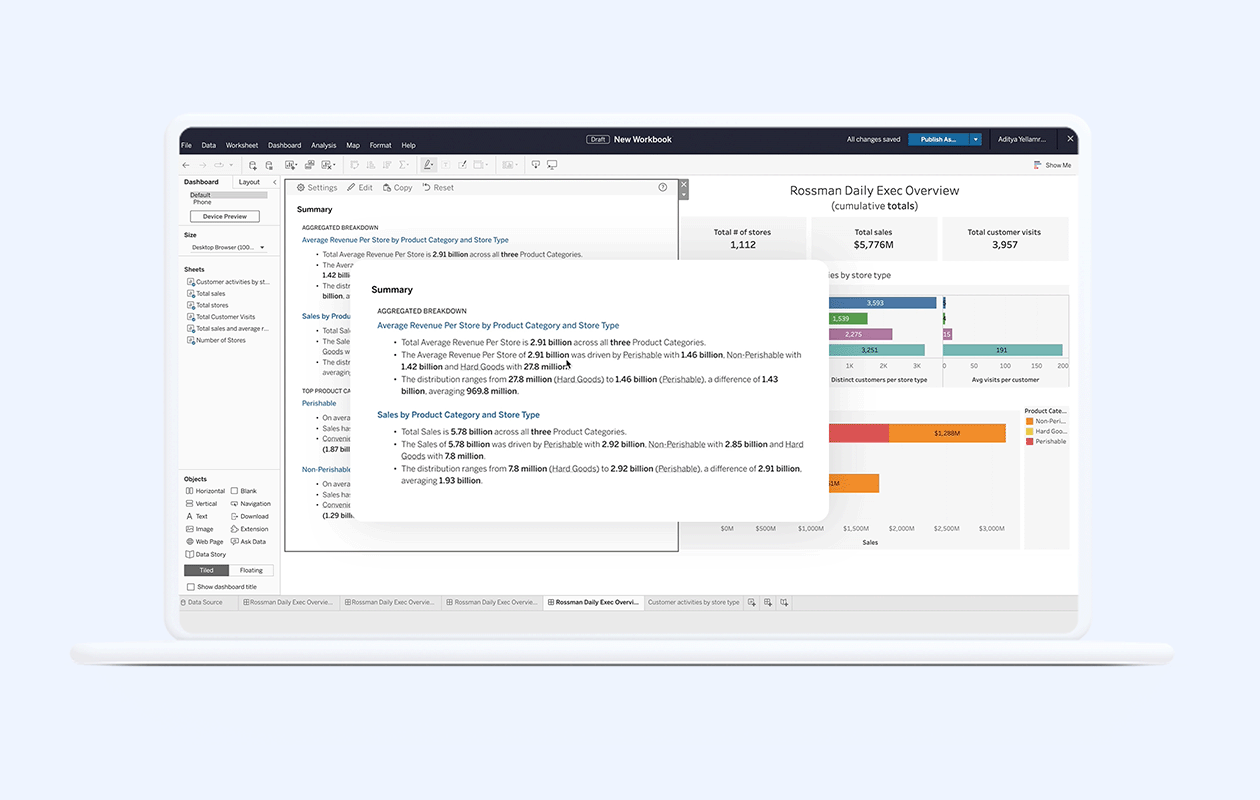The height and width of the screenshot is (800, 1260).
Task: Switch to the Layout tab
Action: click(250, 182)
